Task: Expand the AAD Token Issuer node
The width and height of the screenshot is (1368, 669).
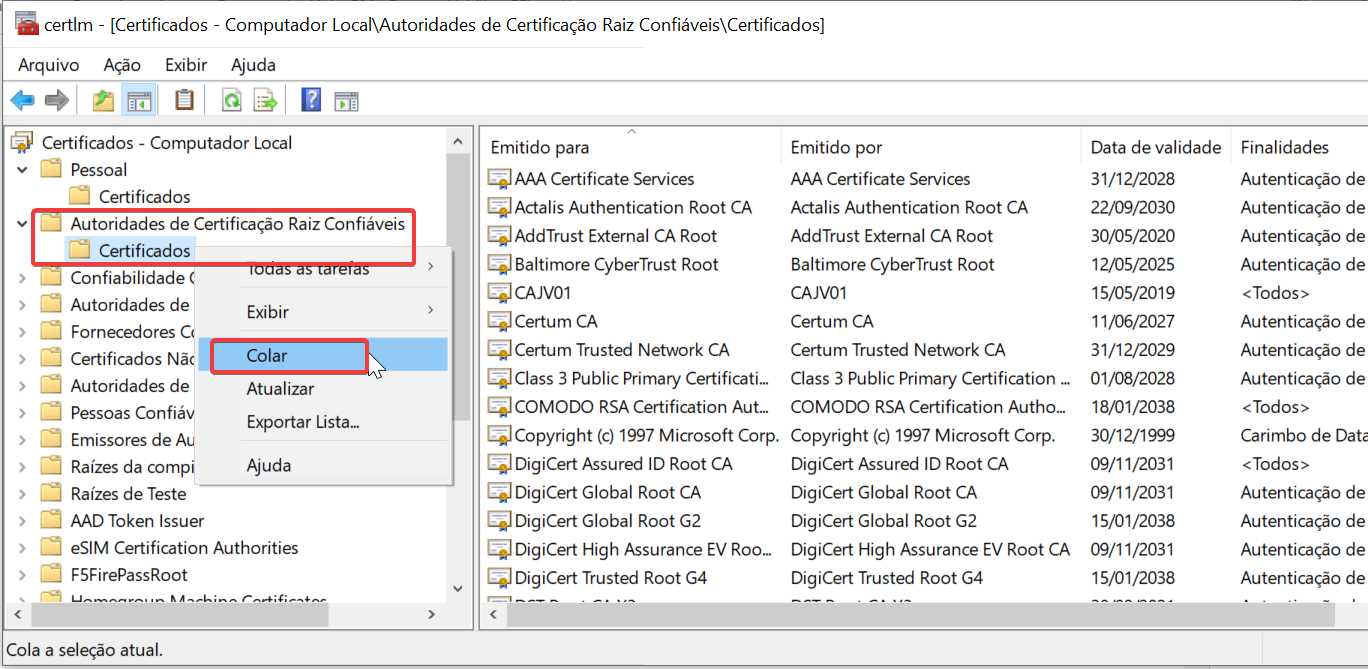Action: 22,521
